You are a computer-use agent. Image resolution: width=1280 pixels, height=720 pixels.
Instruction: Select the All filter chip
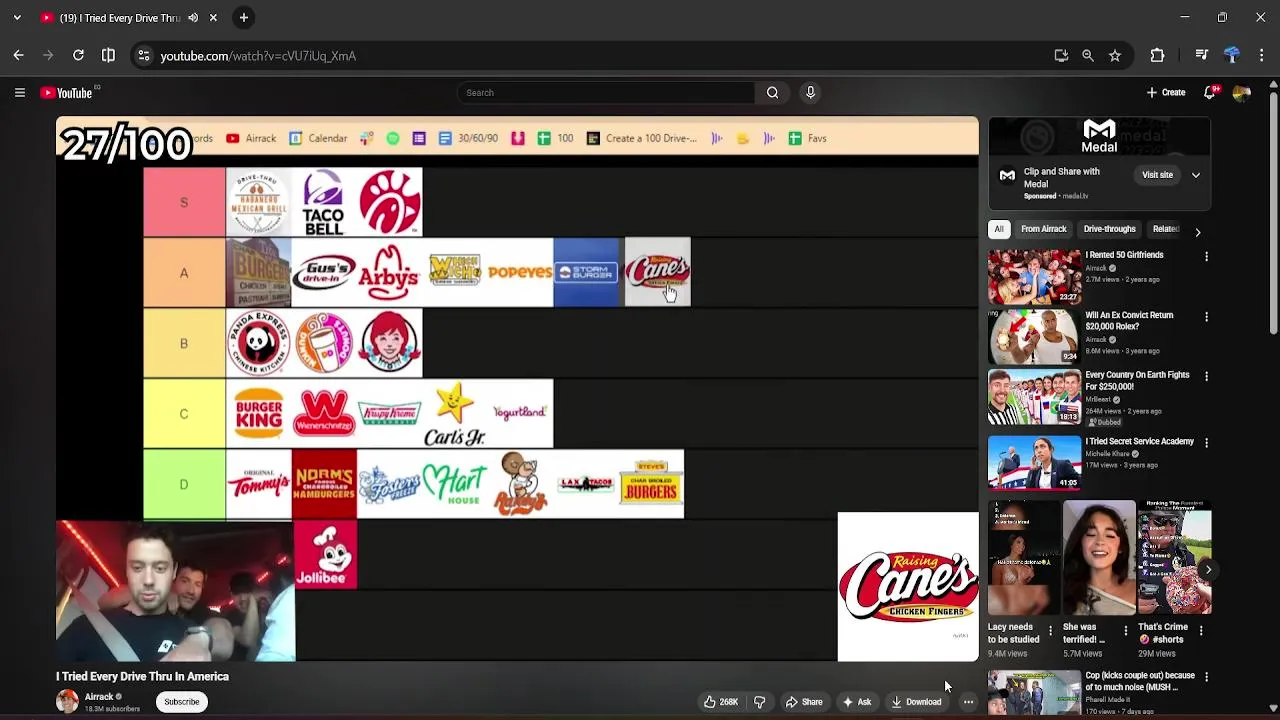(999, 229)
